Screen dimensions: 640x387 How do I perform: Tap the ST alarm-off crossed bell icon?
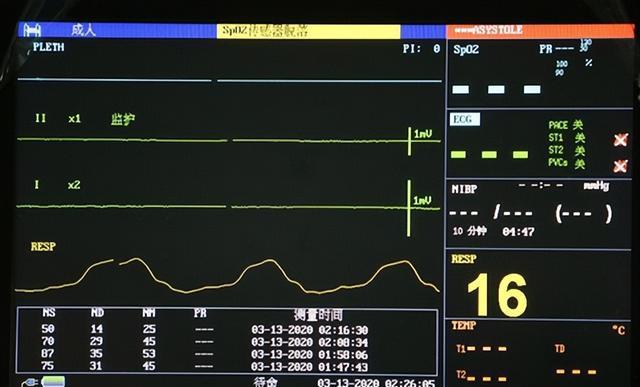click(x=620, y=140)
